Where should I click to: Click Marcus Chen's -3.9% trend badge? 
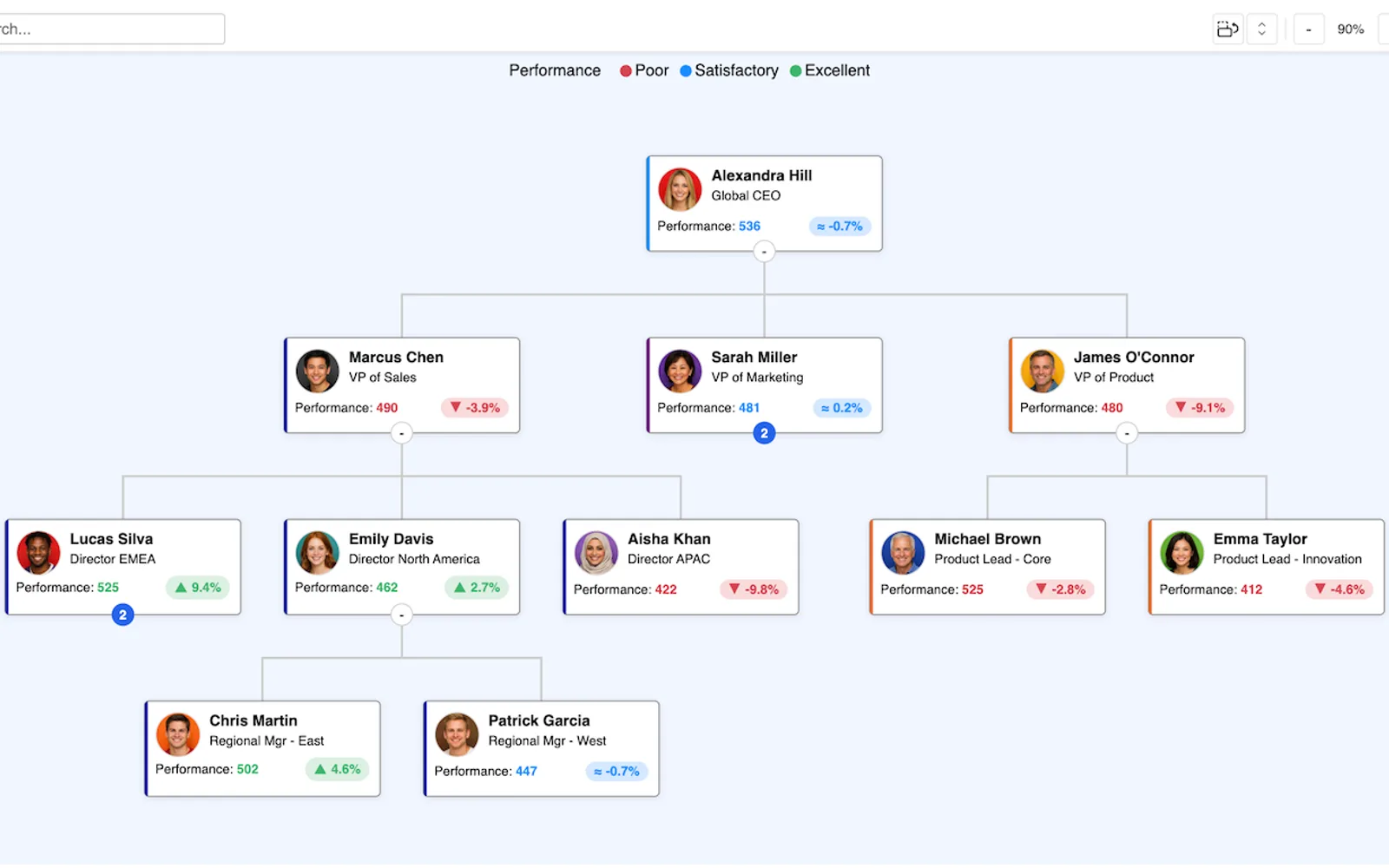click(475, 408)
